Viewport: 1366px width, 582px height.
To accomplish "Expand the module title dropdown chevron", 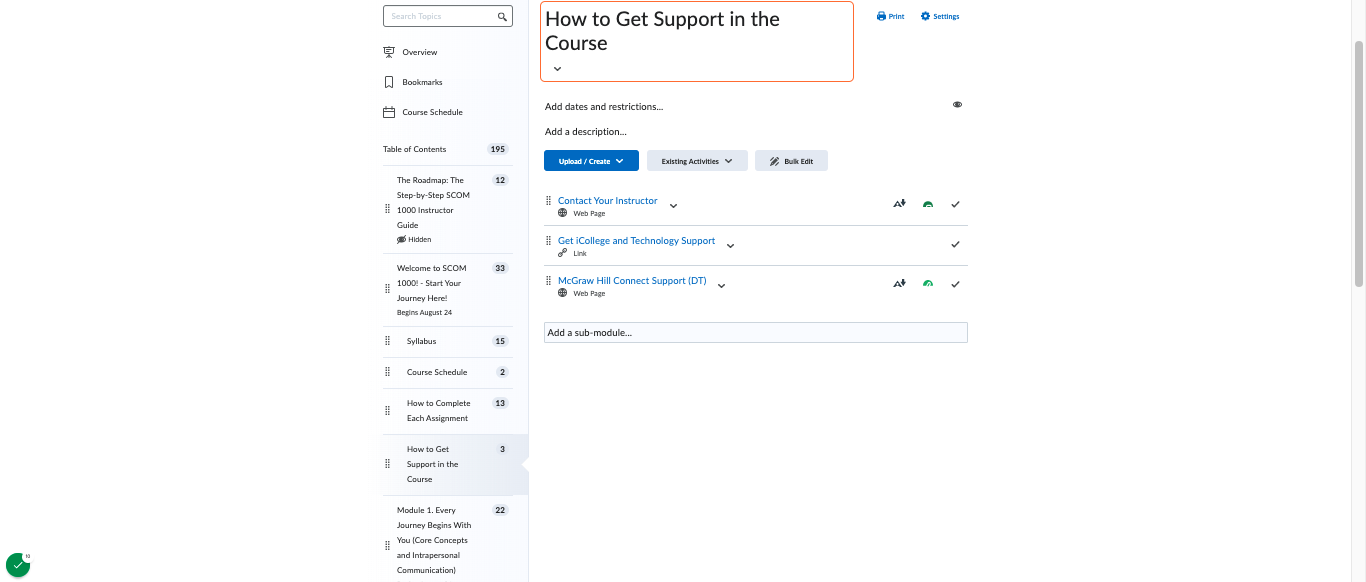I will tap(557, 69).
